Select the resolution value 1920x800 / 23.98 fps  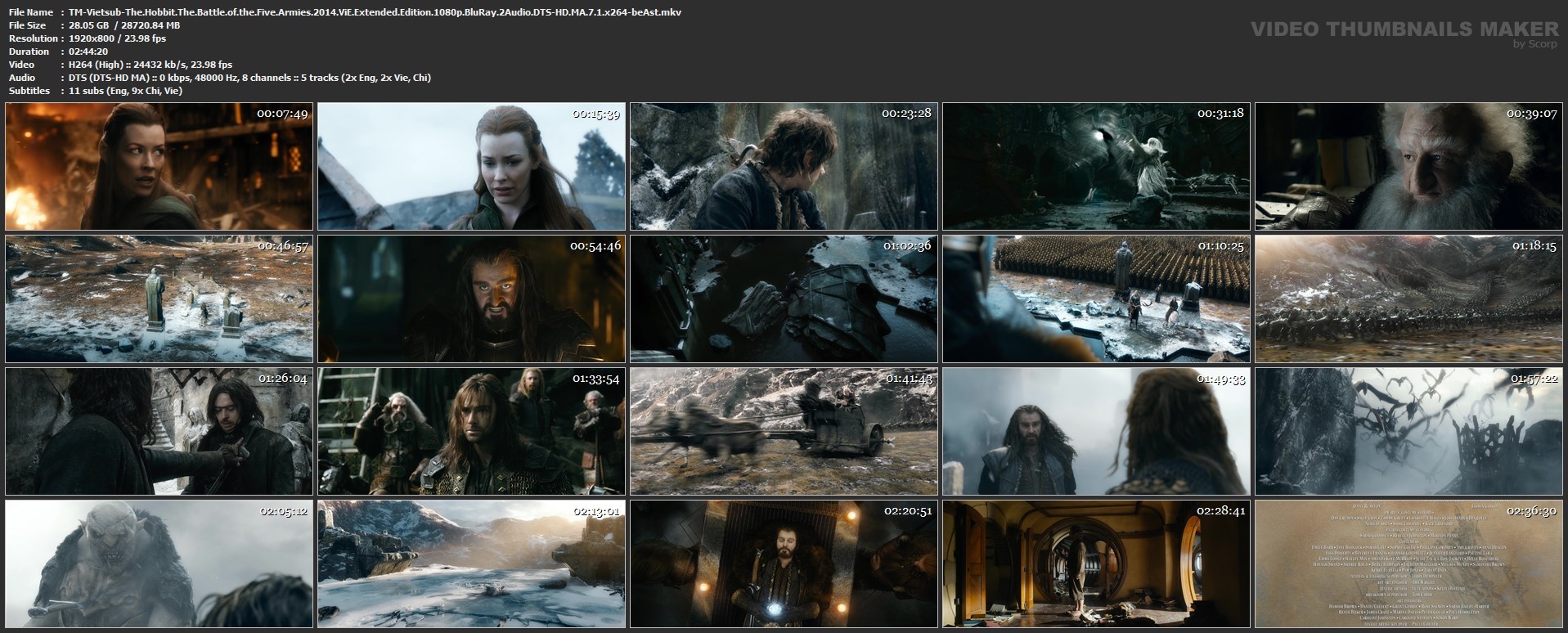[x=118, y=38]
